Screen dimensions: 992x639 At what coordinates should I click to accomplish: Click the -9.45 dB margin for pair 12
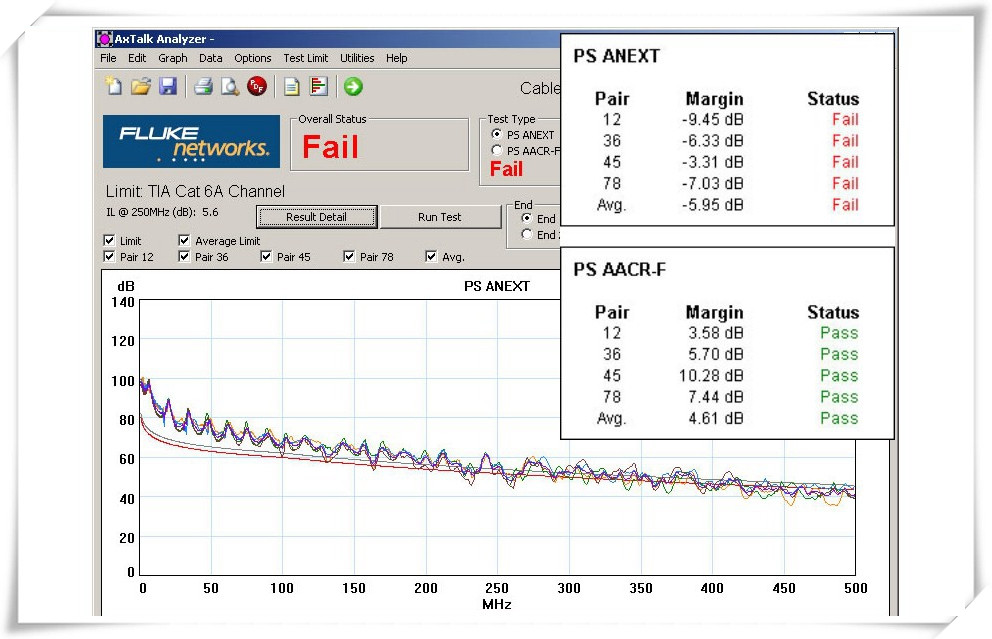point(712,120)
